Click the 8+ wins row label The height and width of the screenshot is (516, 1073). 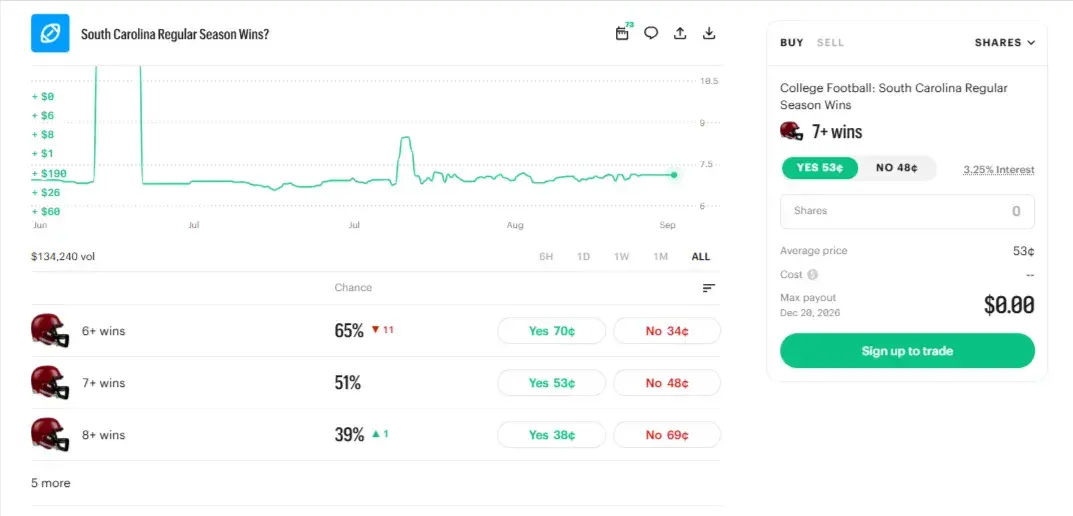coord(103,435)
